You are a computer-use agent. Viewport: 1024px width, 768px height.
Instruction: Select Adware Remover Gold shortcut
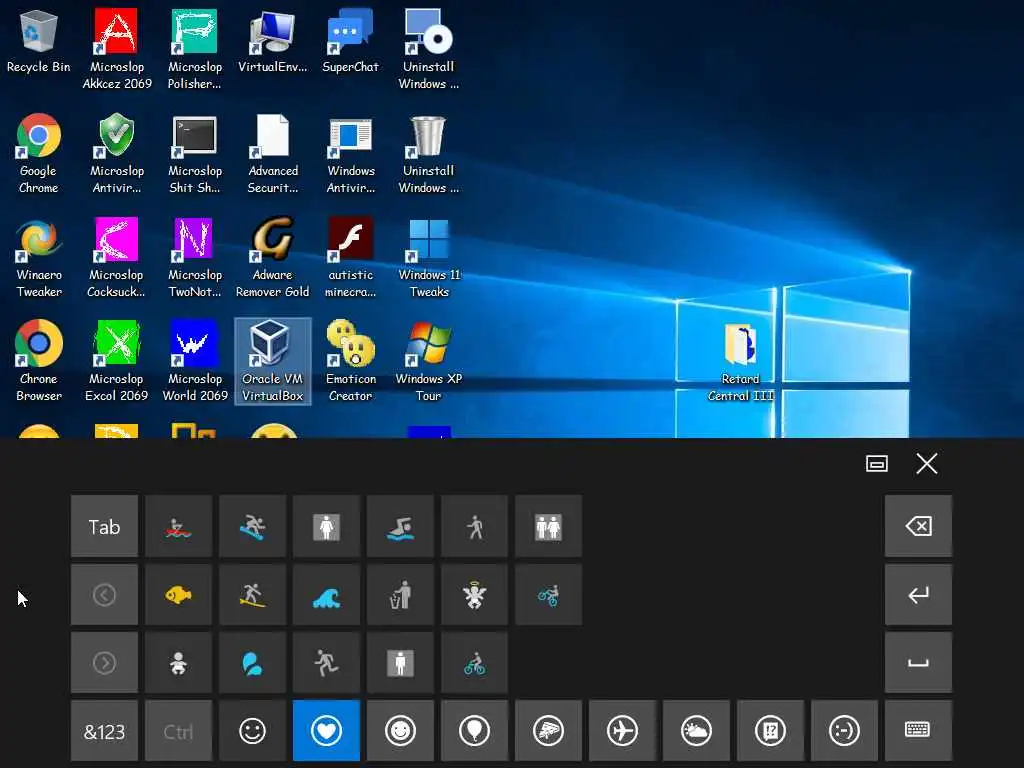point(272,257)
